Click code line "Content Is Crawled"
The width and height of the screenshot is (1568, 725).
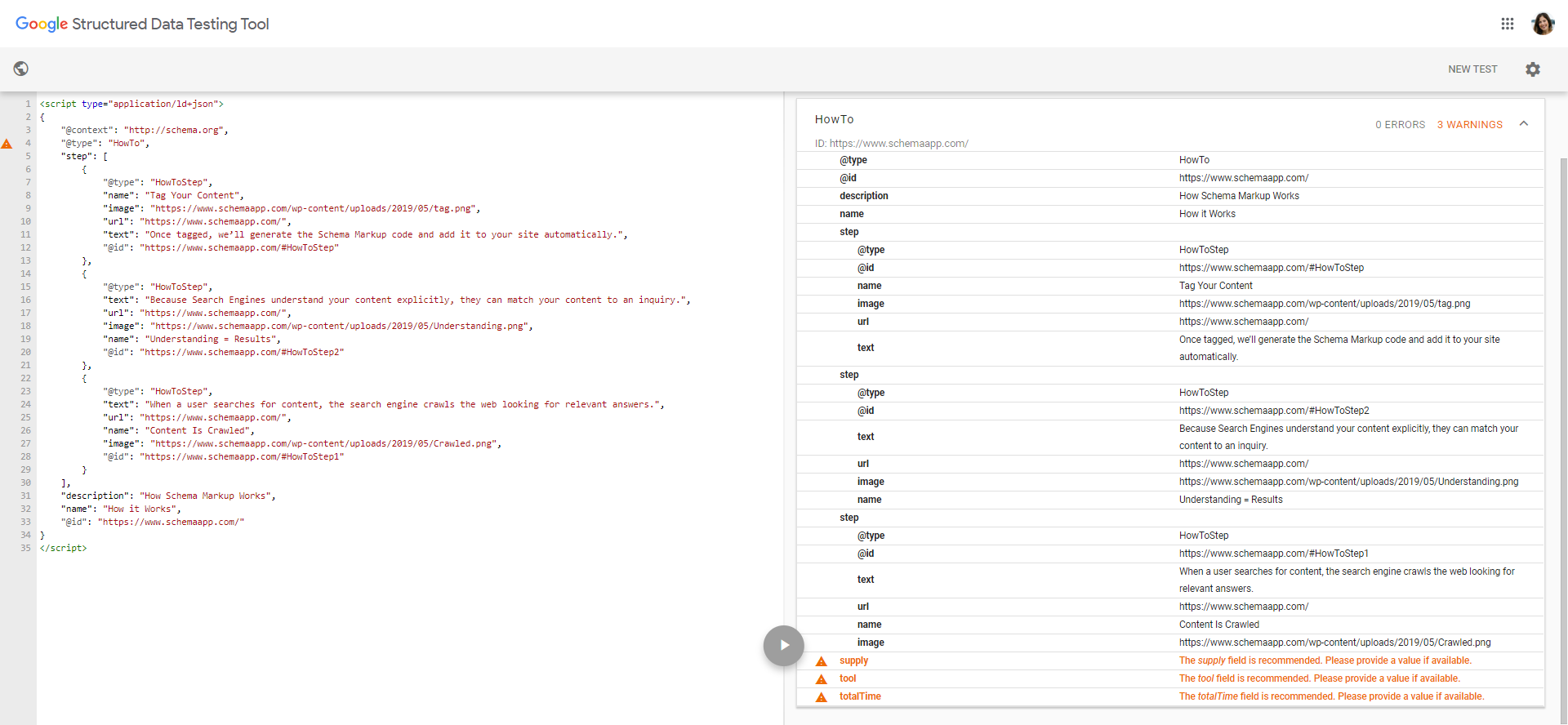[179, 430]
